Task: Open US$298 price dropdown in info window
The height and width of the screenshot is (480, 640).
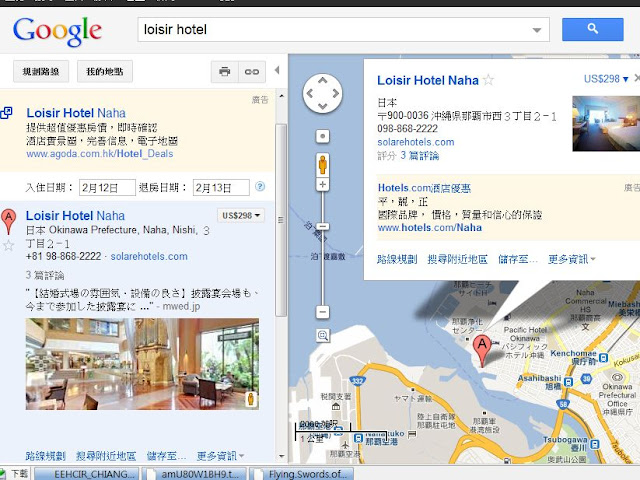Action: click(x=606, y=79)
